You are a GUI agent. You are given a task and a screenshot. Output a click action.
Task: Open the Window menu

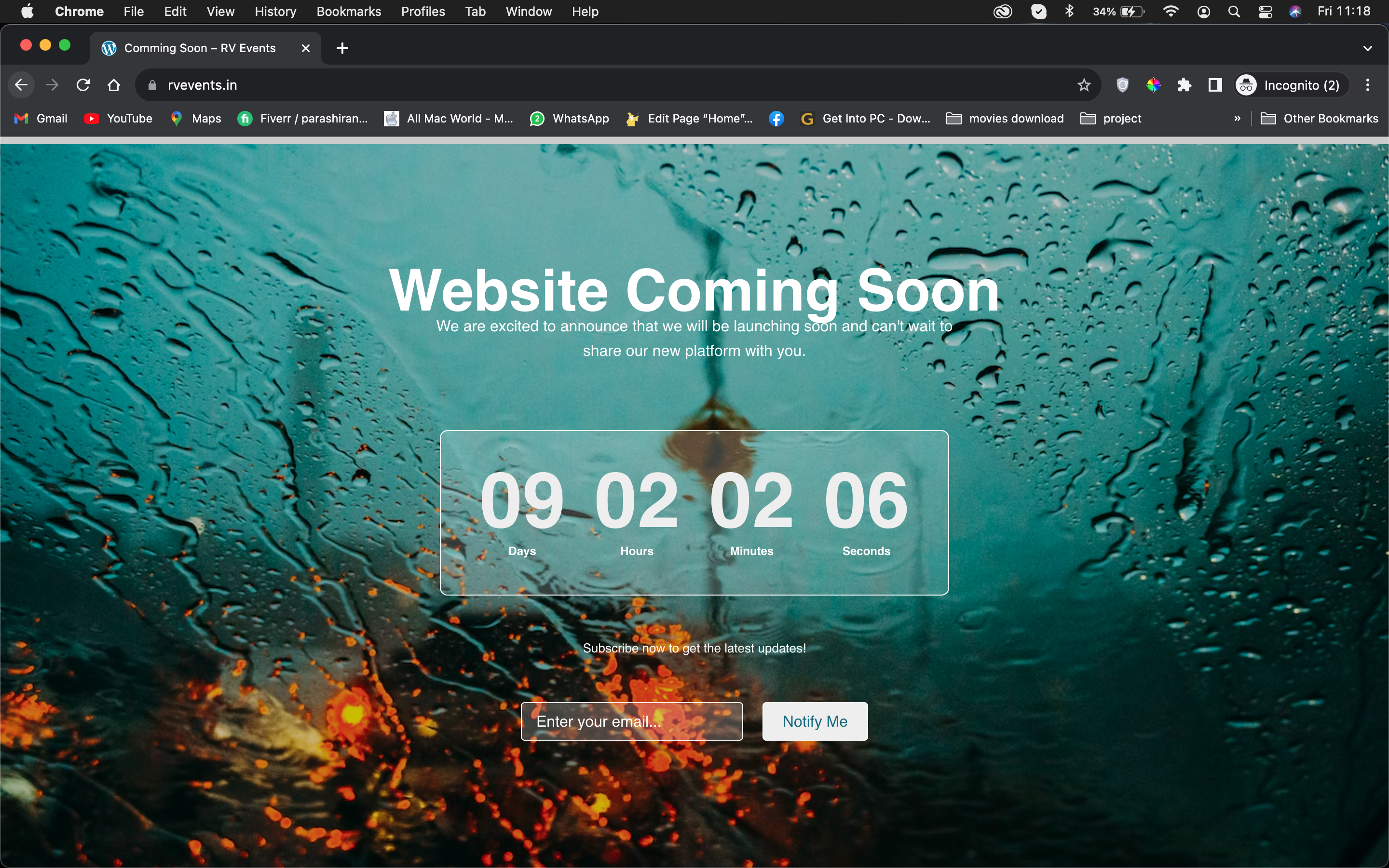pyautogui.click(x=529, y=12)
